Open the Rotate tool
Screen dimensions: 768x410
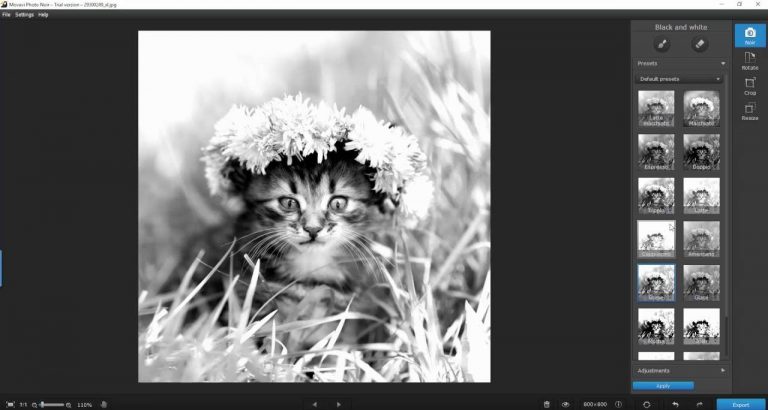(x=750, y=61)
